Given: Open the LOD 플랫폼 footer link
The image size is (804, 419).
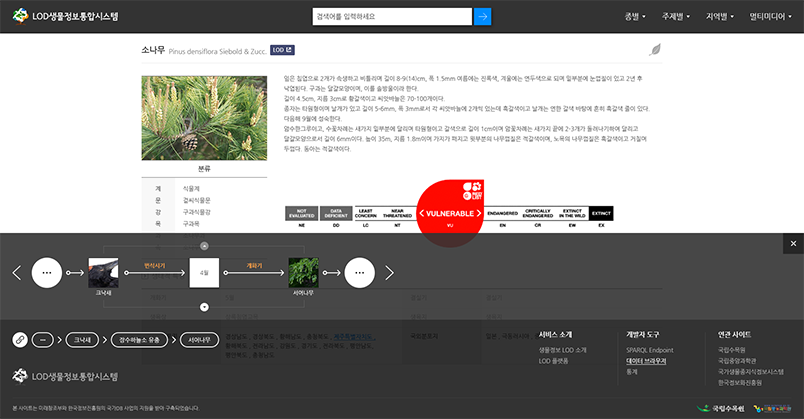Looking at the screenshot, I should (553, 361).
